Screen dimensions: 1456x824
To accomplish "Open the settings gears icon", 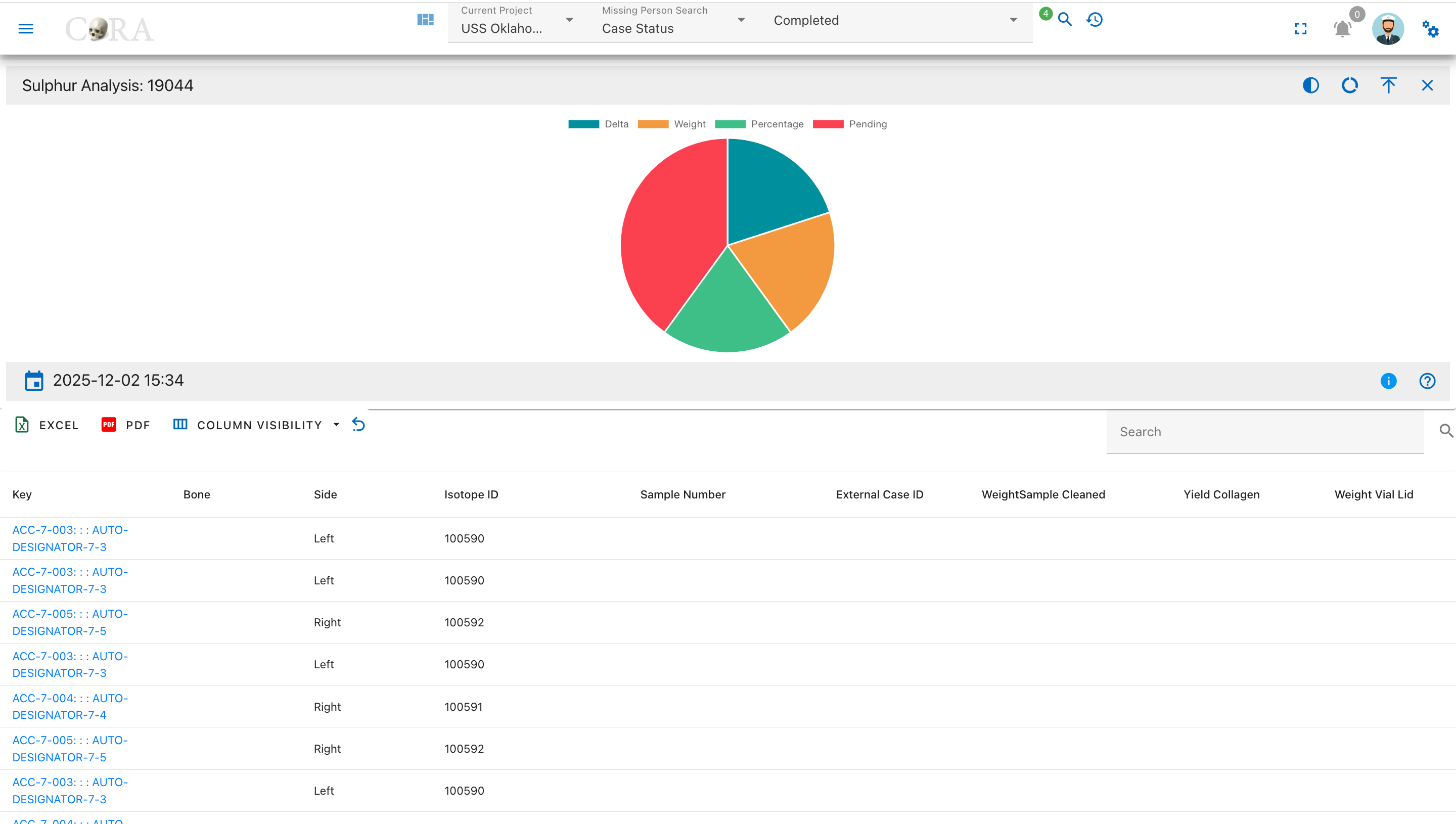I will coord(1430,28).
